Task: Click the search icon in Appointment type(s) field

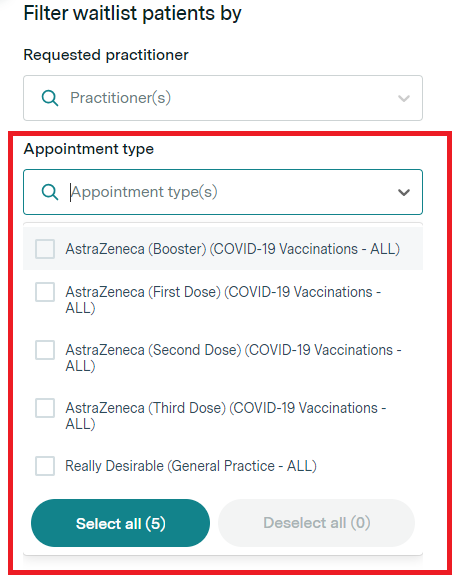Action: [50, 192]
